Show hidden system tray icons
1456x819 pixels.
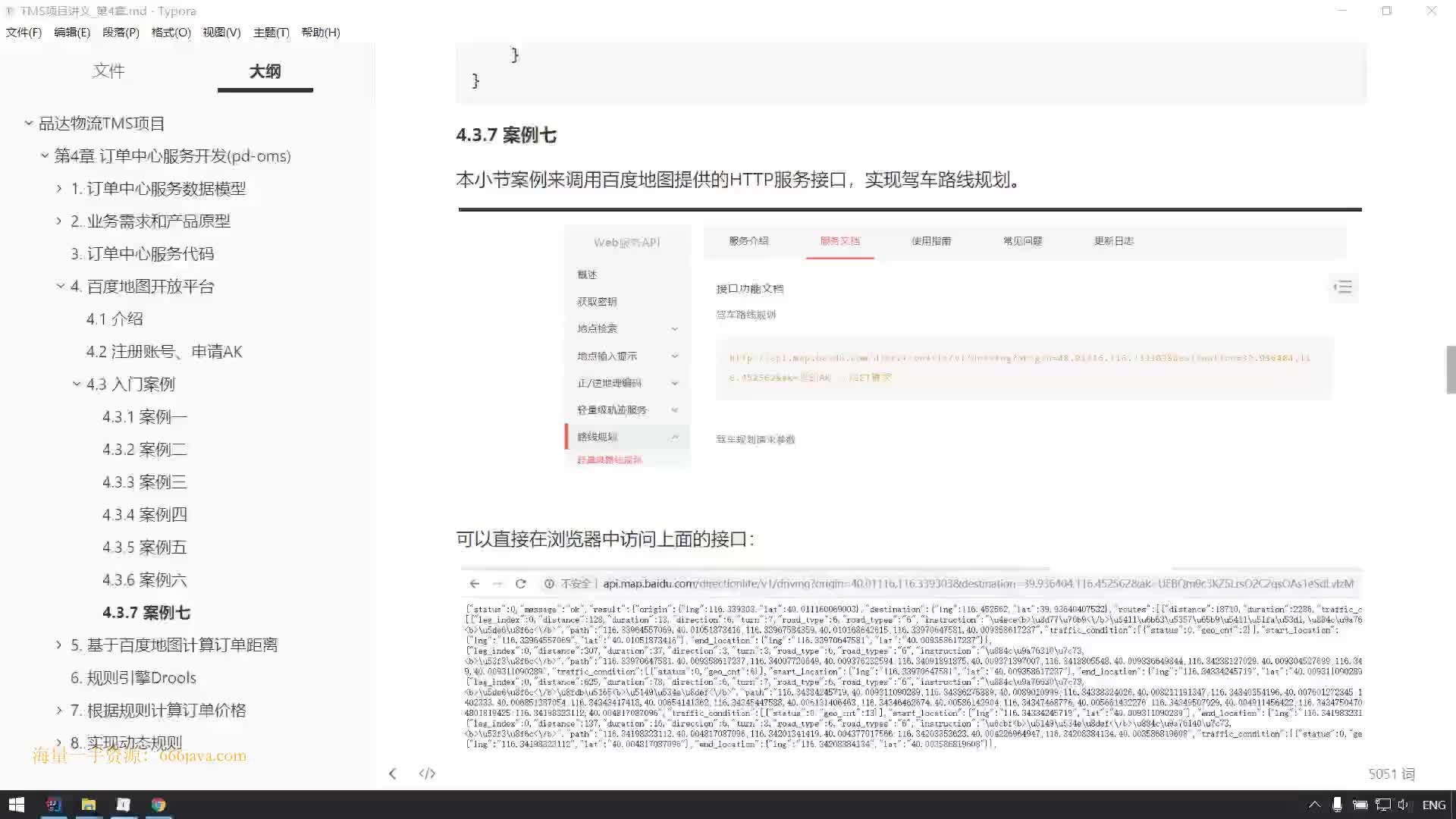tap(1314, 805)
